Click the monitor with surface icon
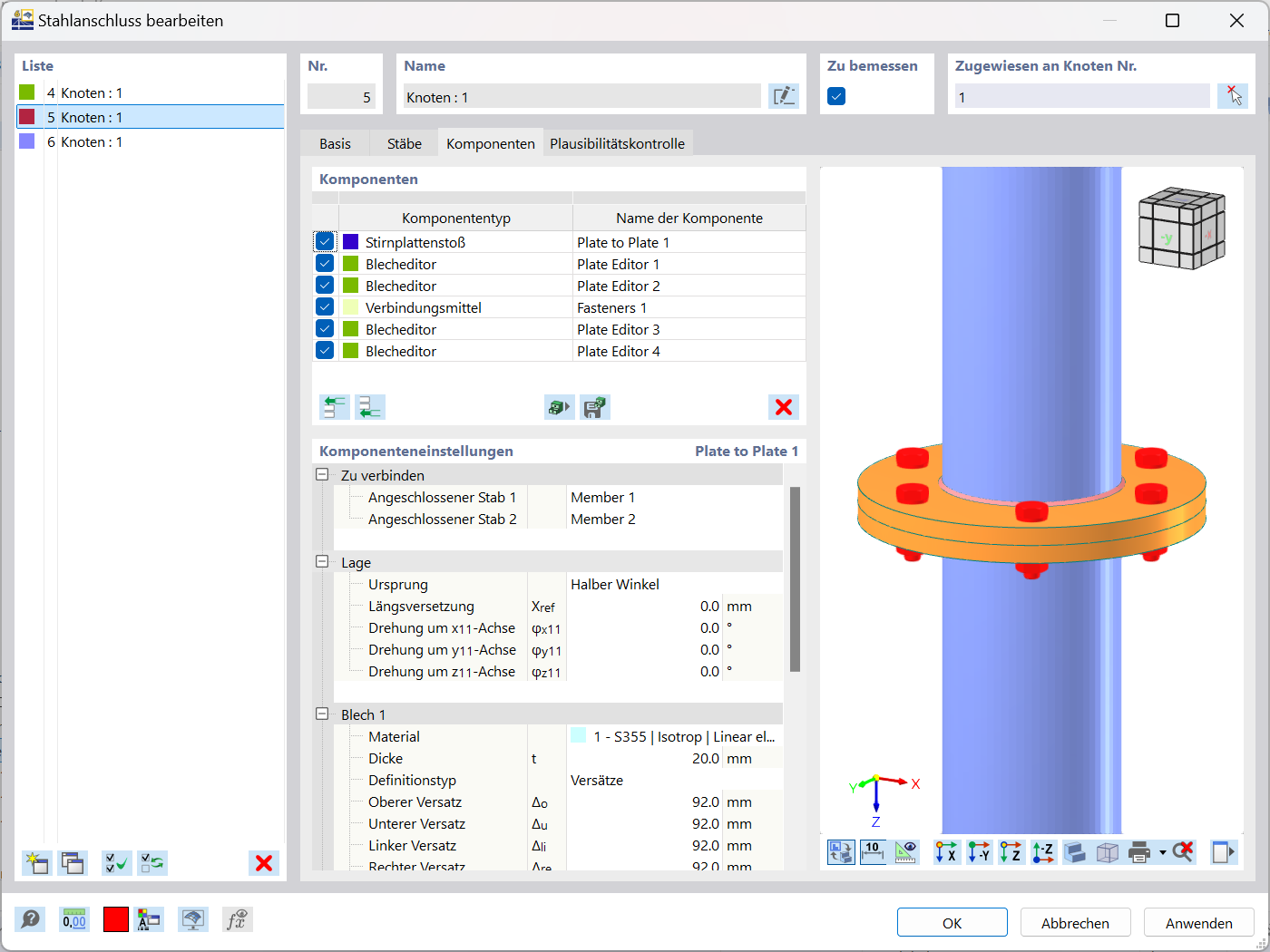This screenshot has width=1270, height=952. pyautogui.click(x=192, y=920)
